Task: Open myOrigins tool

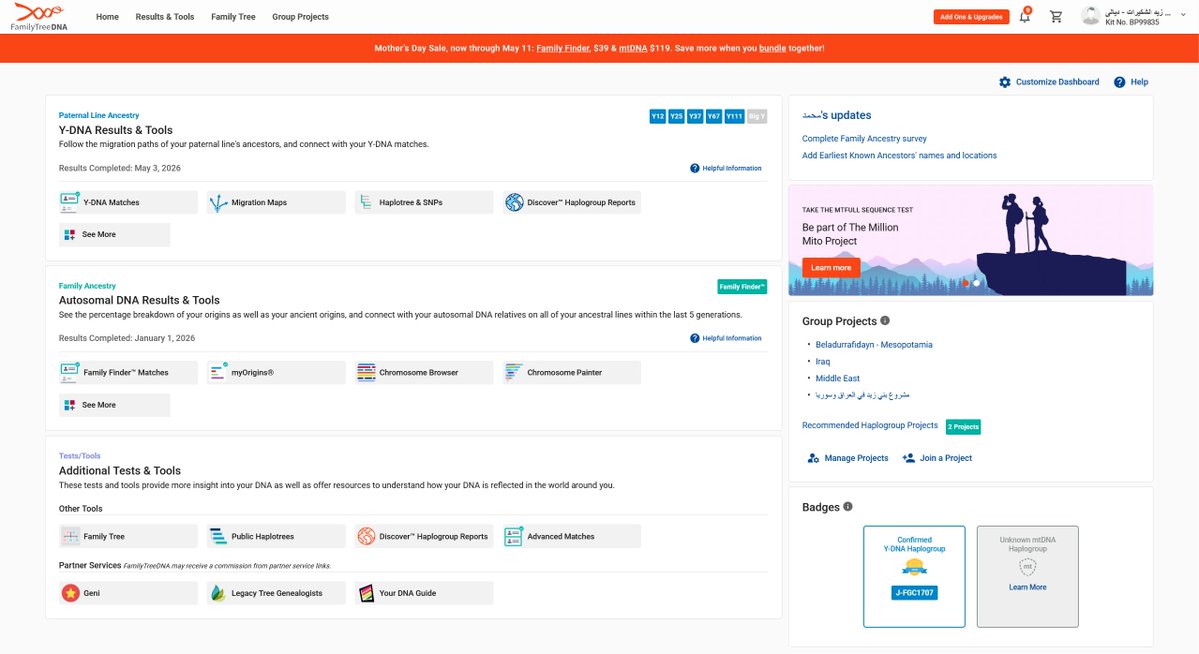Action: point(276,373)
